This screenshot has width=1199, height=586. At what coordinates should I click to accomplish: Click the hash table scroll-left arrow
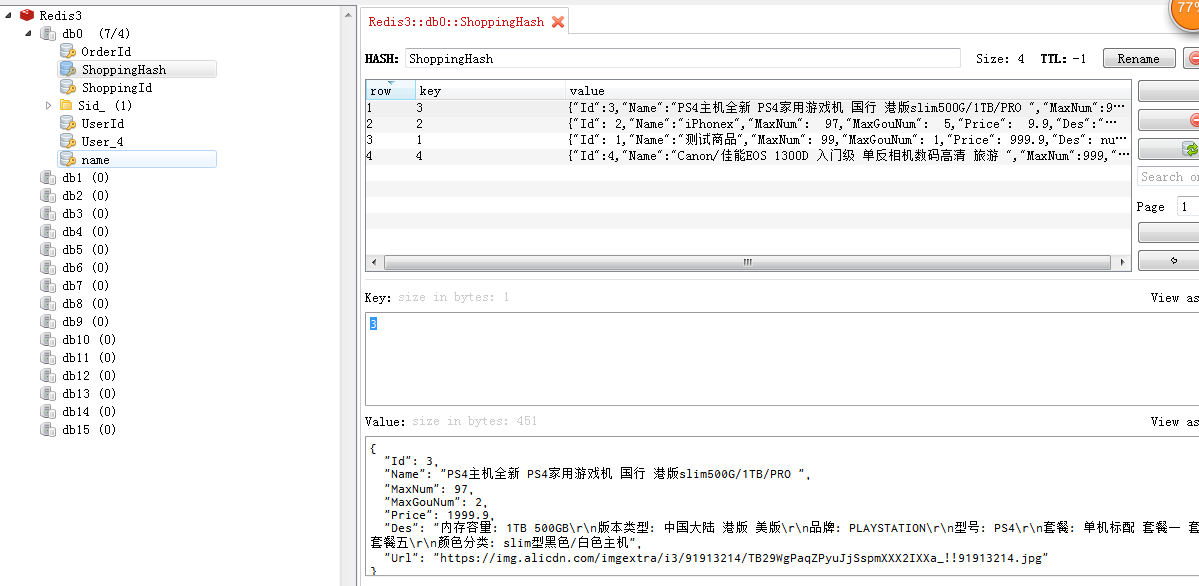374,262
